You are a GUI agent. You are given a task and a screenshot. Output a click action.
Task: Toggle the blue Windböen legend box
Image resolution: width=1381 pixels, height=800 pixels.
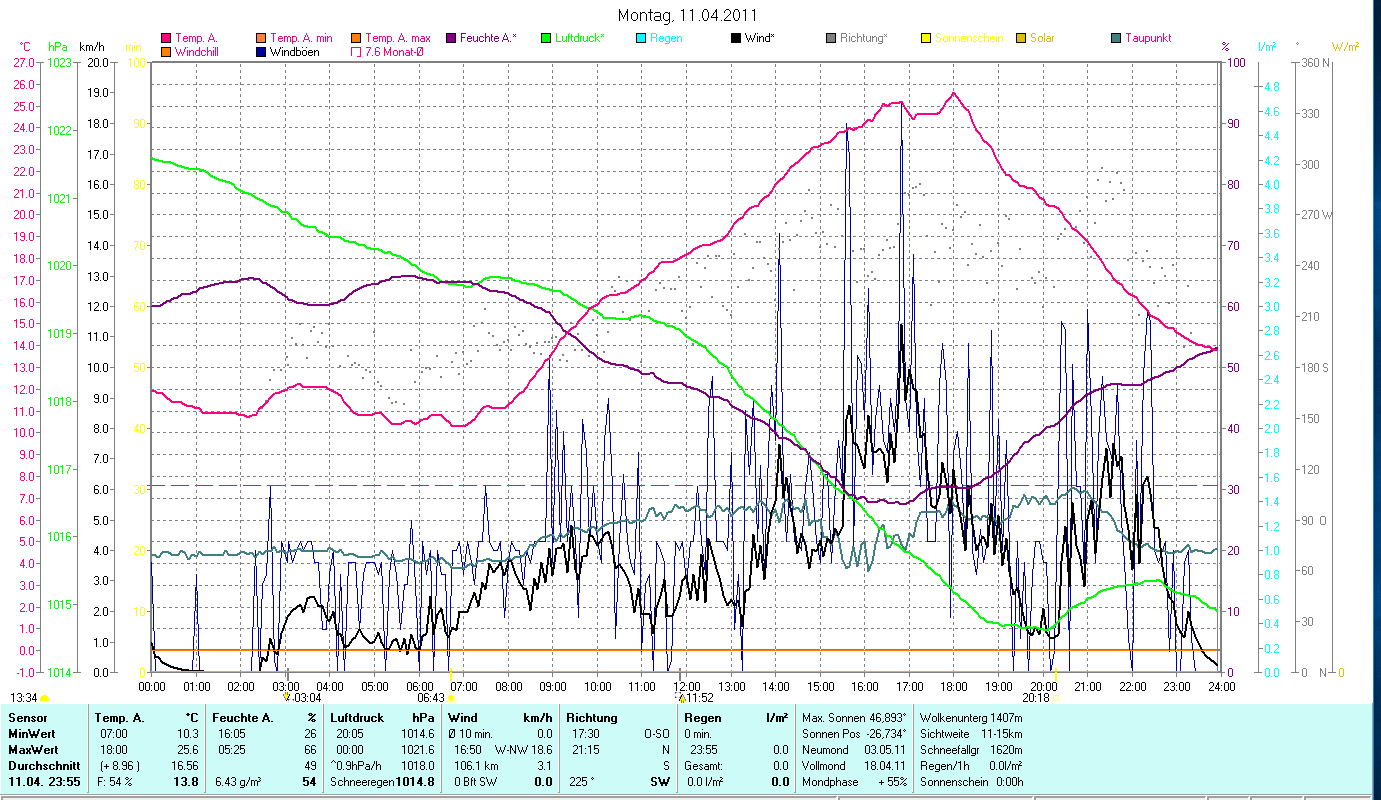[x=262, y=52]
